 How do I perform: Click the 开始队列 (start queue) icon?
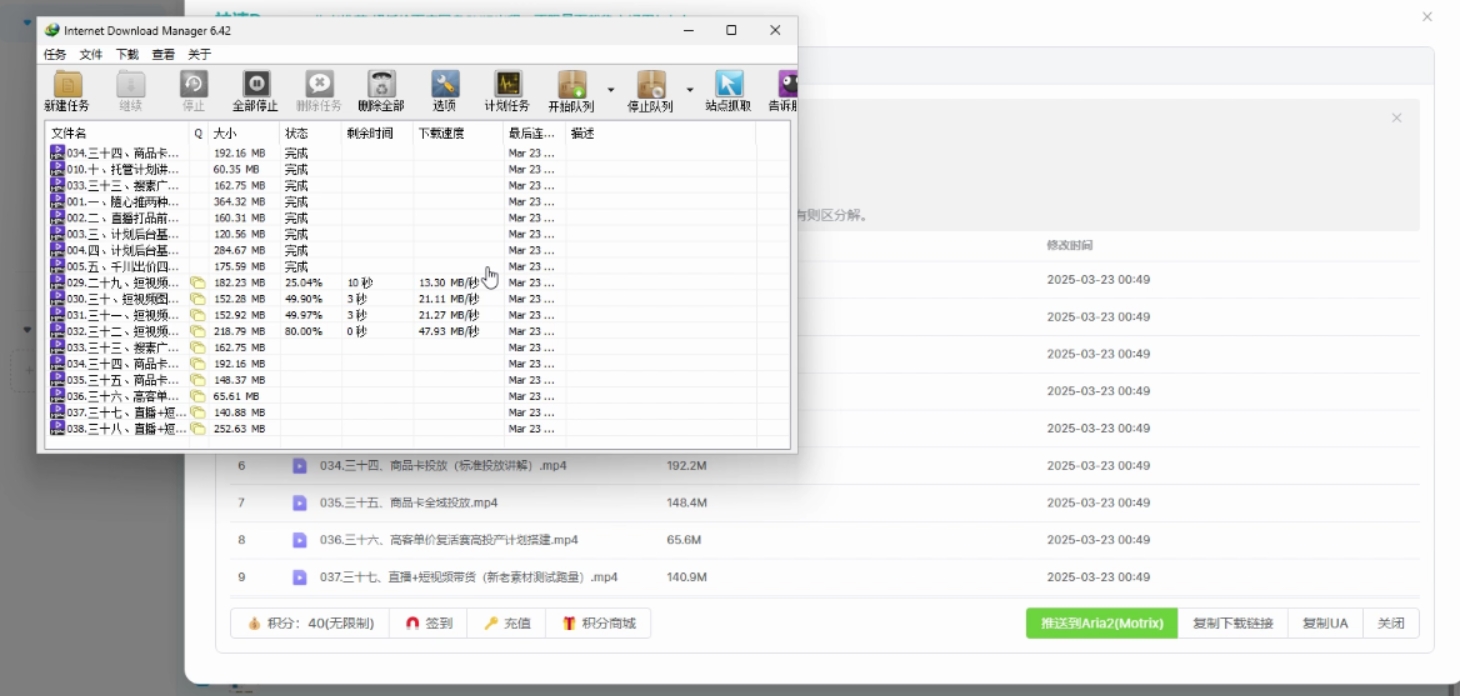[572, 84]
